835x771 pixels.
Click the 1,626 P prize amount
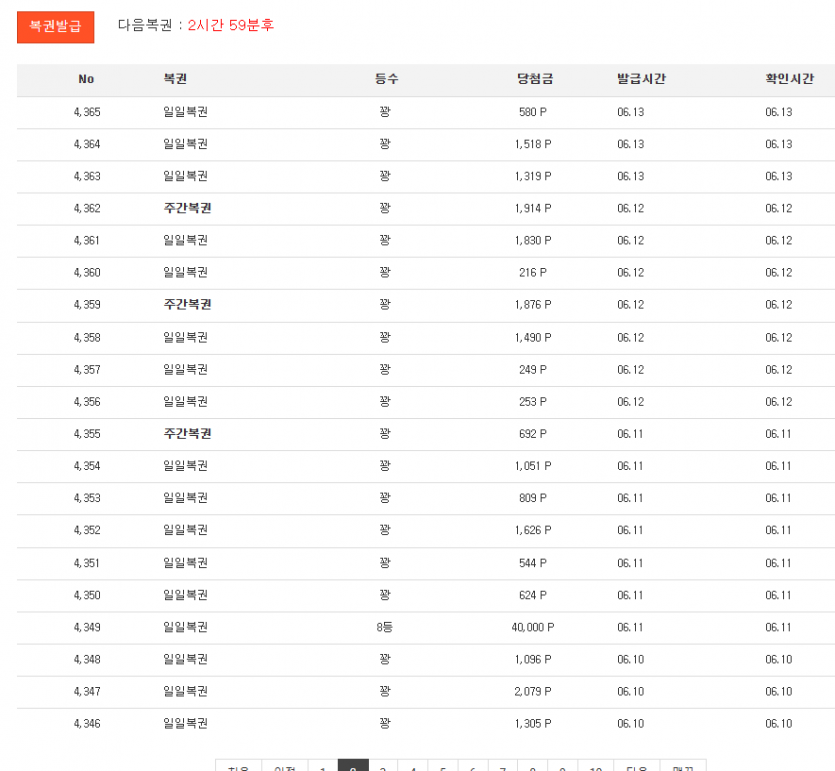tap(533, 530)
